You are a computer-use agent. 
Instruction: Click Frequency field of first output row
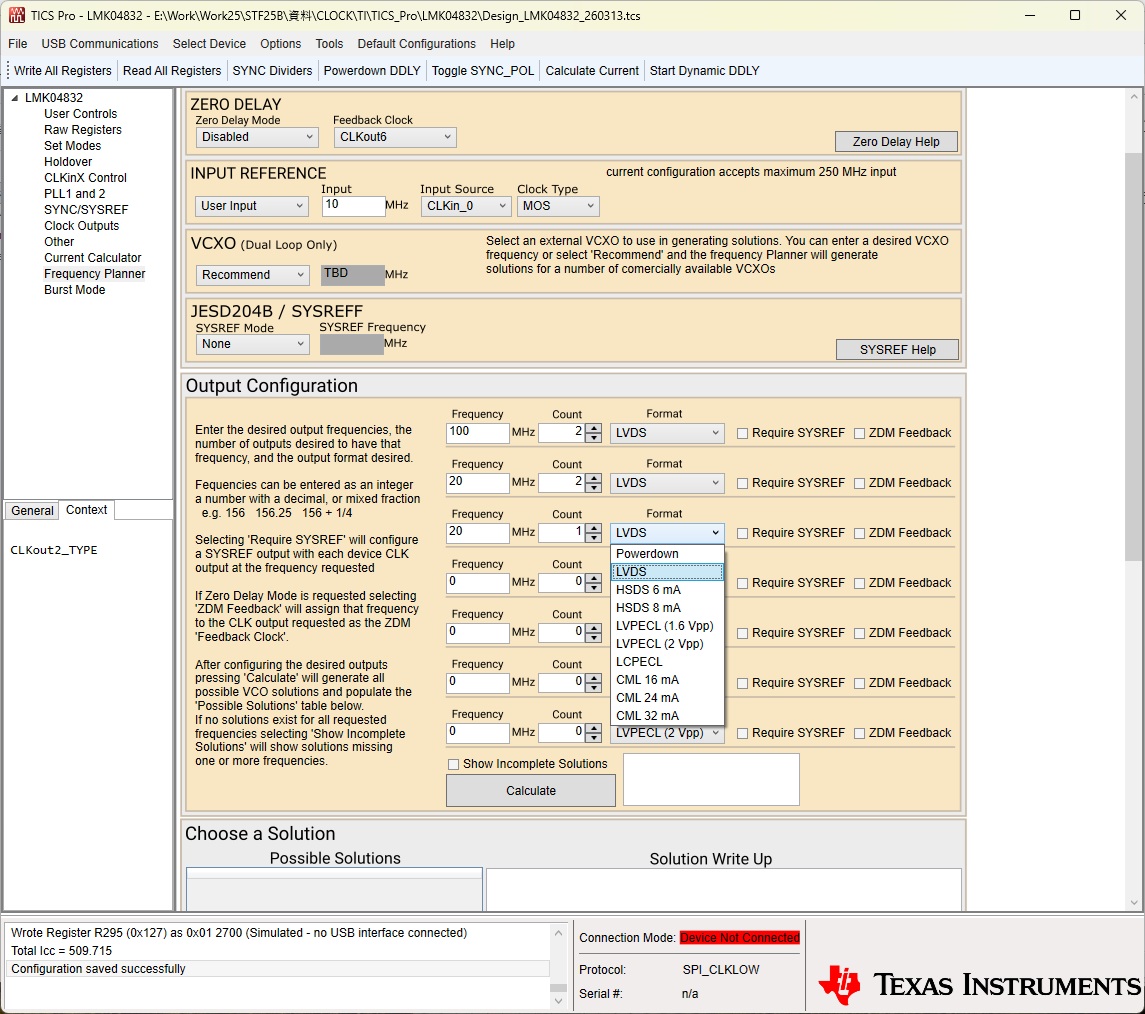[x=478, y=433]
